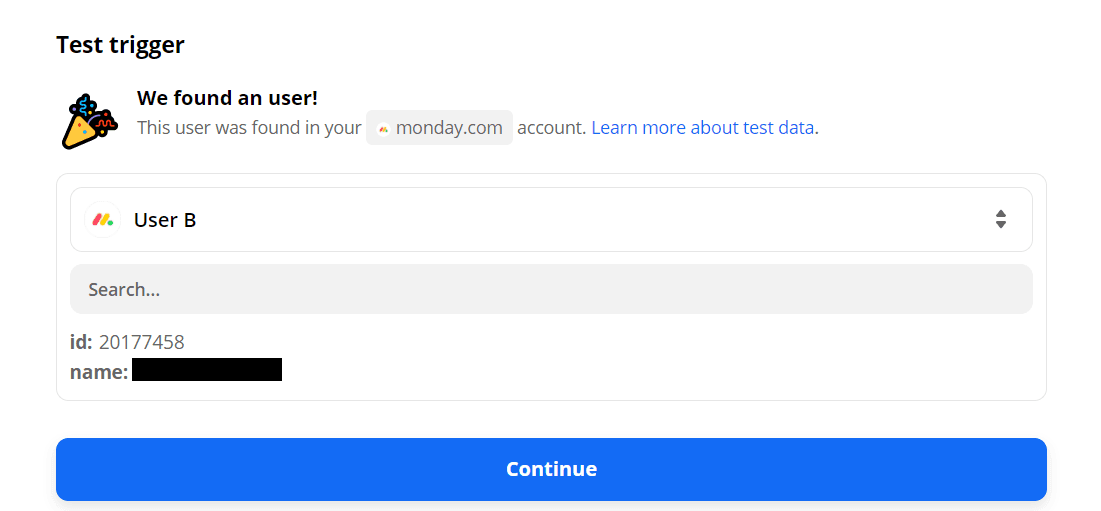Select the id value 20177458
This screenshot has height=511, width=1101.
pos(142,343)
